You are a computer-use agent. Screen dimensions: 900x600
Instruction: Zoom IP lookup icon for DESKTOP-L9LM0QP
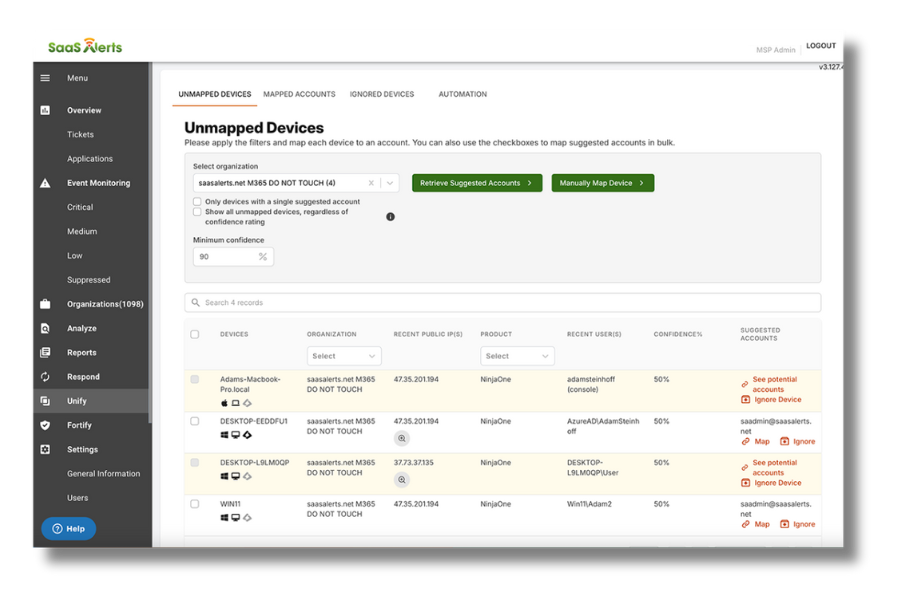click(x=402, y=479)
